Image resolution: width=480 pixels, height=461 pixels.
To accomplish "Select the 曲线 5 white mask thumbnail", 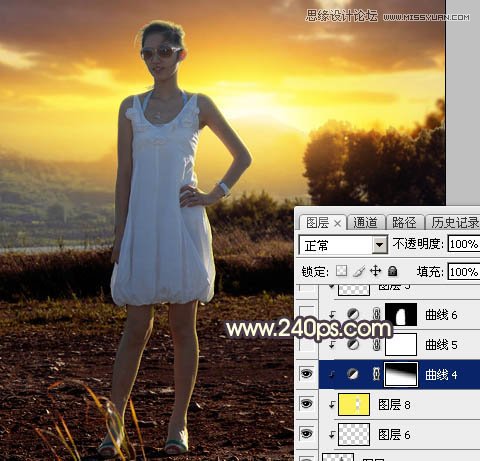I will click(401, 344).
